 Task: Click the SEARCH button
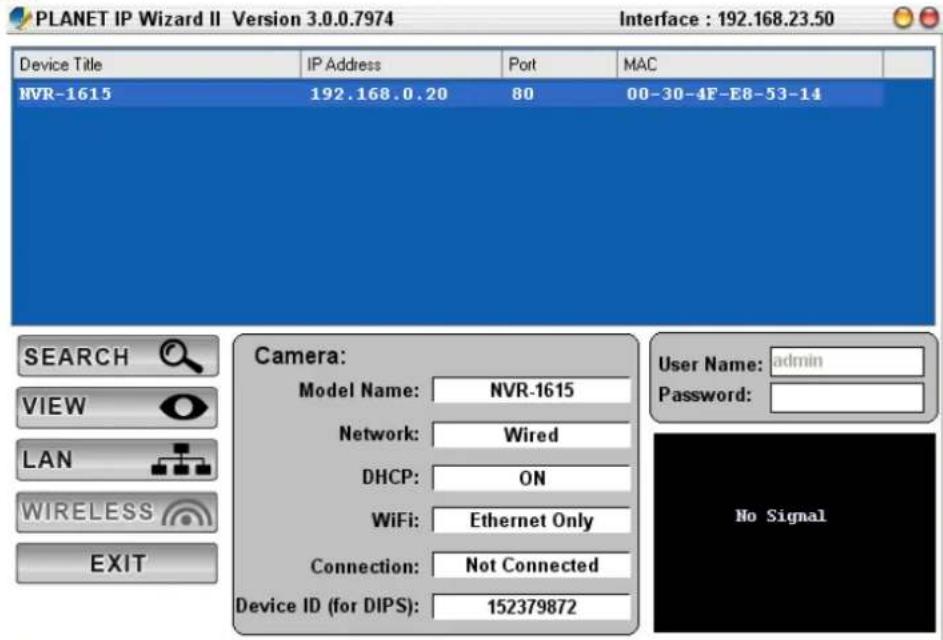(118, 356)
